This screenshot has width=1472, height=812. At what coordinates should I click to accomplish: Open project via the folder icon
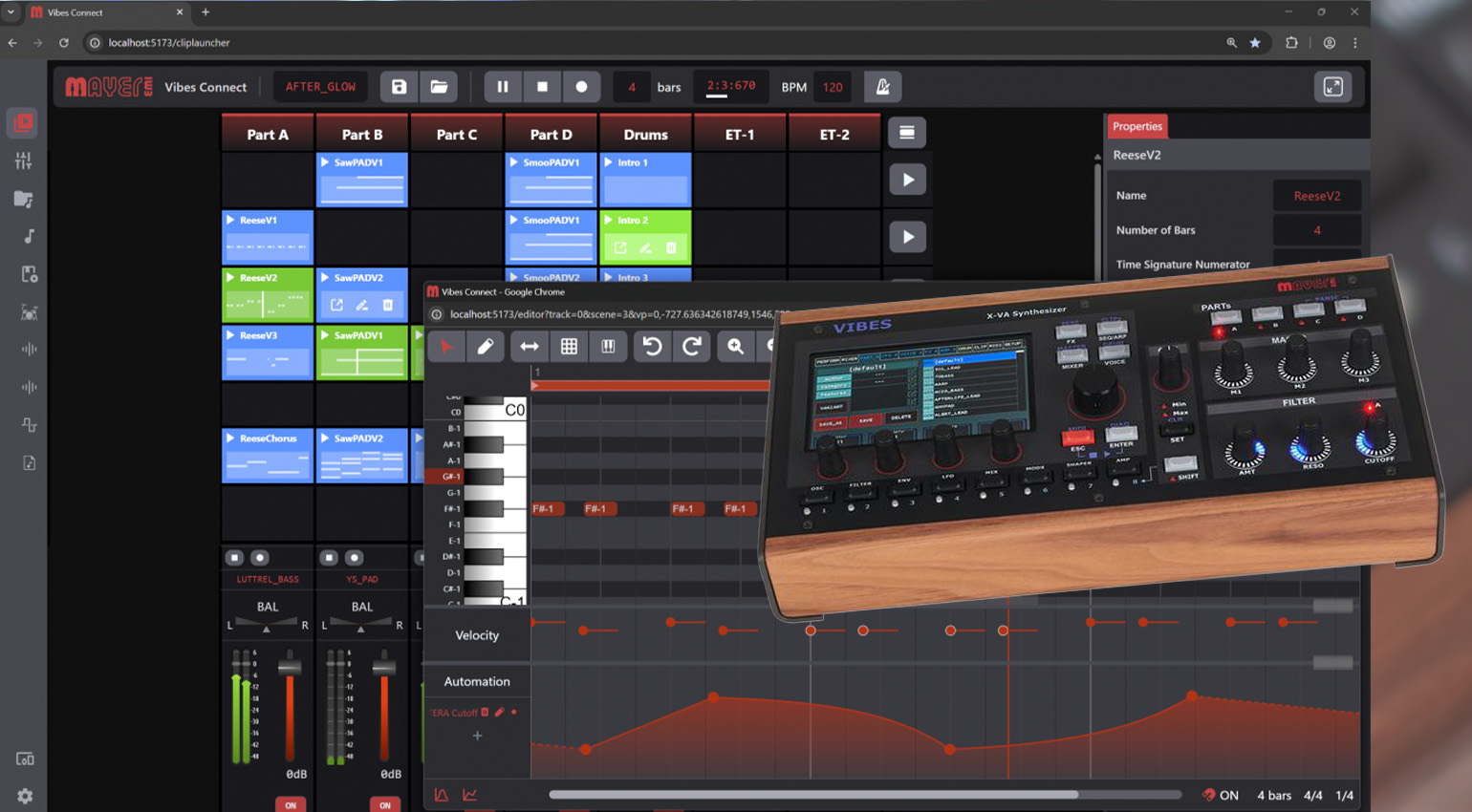439,87
